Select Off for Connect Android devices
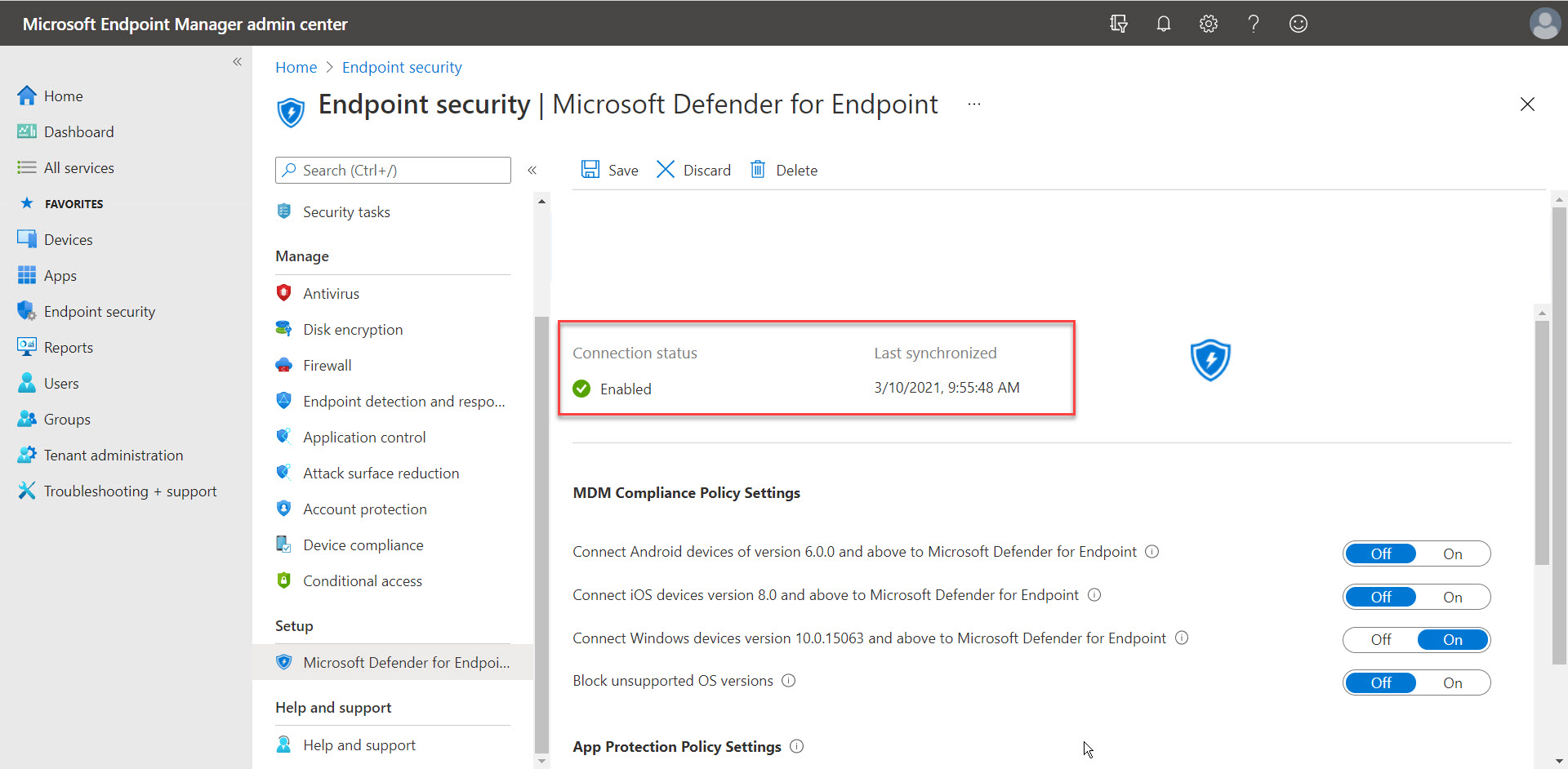The image size is (1568, 769). [1381, 554]
